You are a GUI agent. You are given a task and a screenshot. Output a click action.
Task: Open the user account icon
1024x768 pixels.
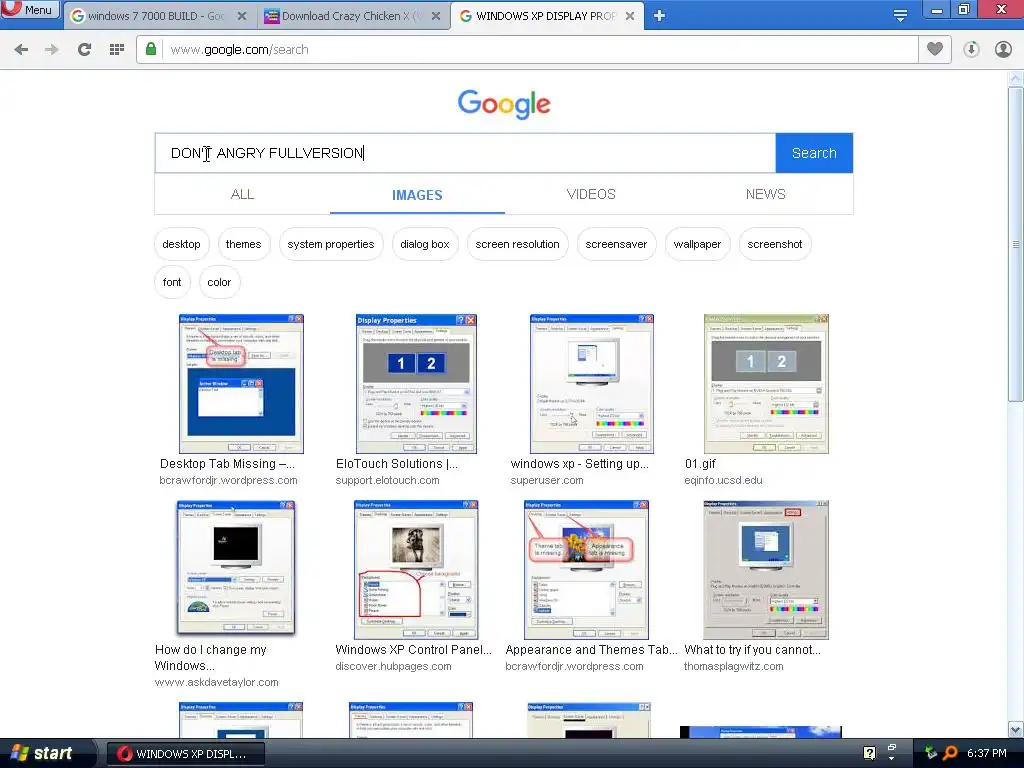coord(1003,50)
